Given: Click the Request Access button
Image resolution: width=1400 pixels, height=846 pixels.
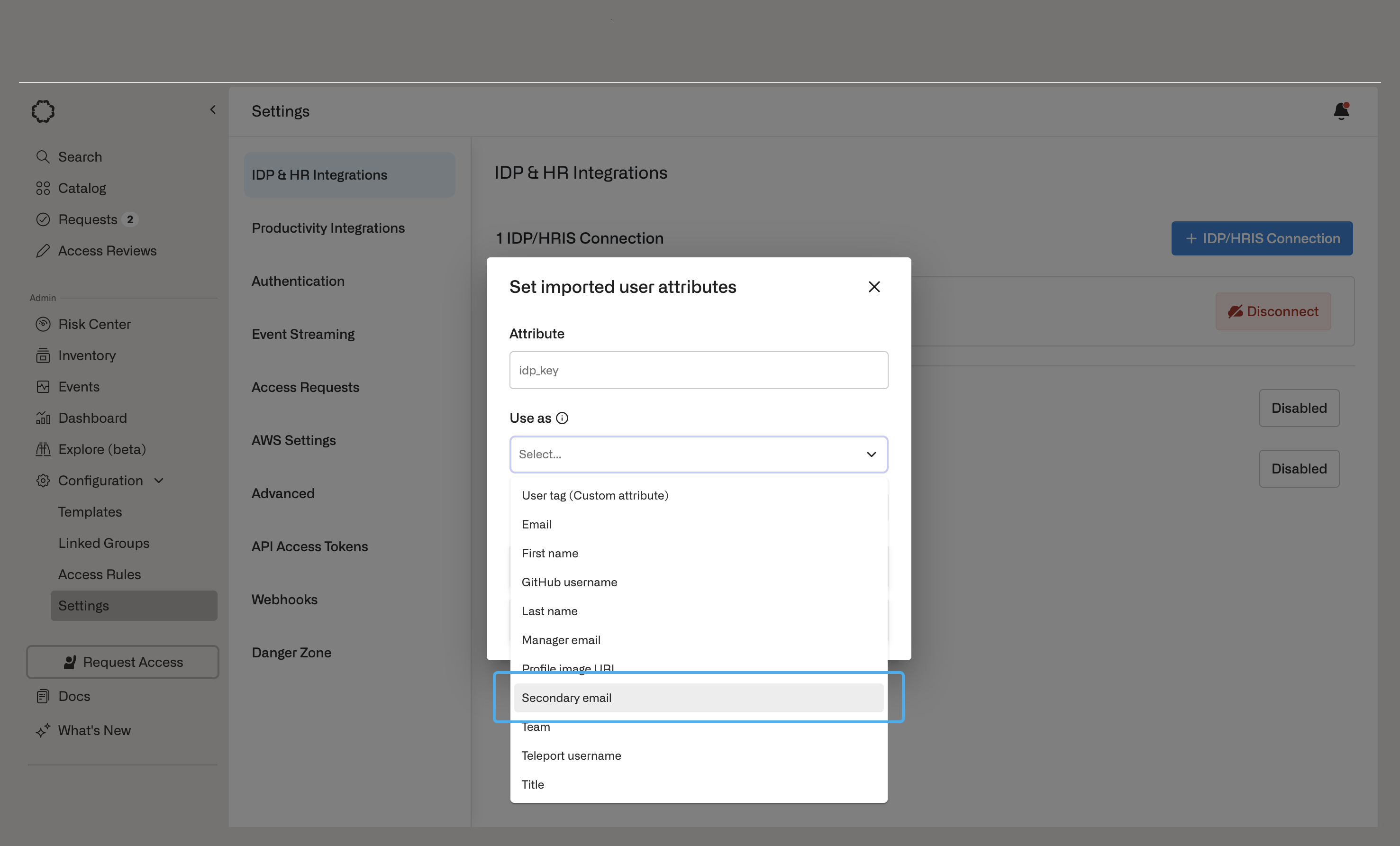Looking at the screenshot, I should [123, 662].
